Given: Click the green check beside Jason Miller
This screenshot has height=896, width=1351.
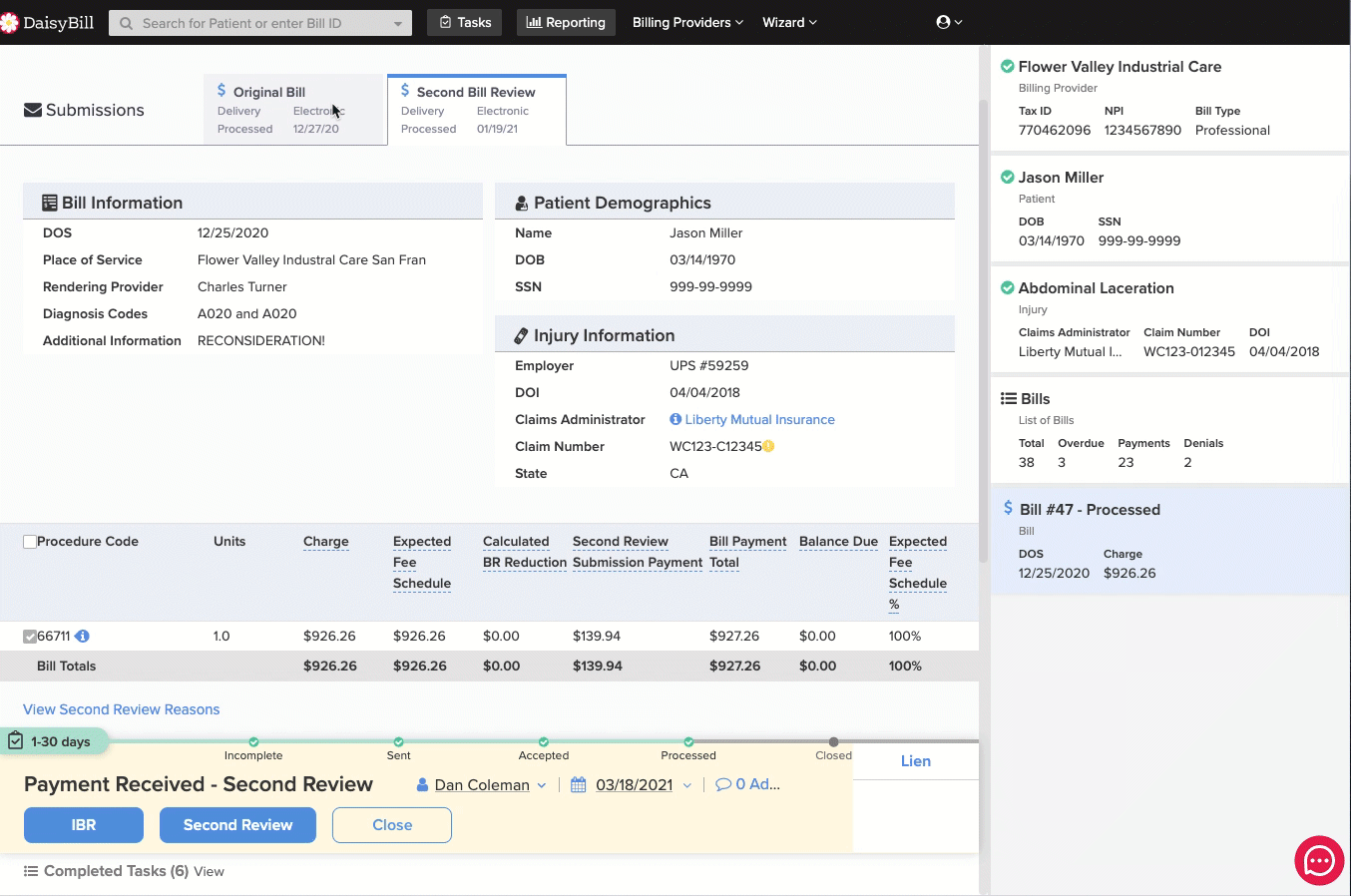Looking at the screenshot, I should [x=1008, y=177].
